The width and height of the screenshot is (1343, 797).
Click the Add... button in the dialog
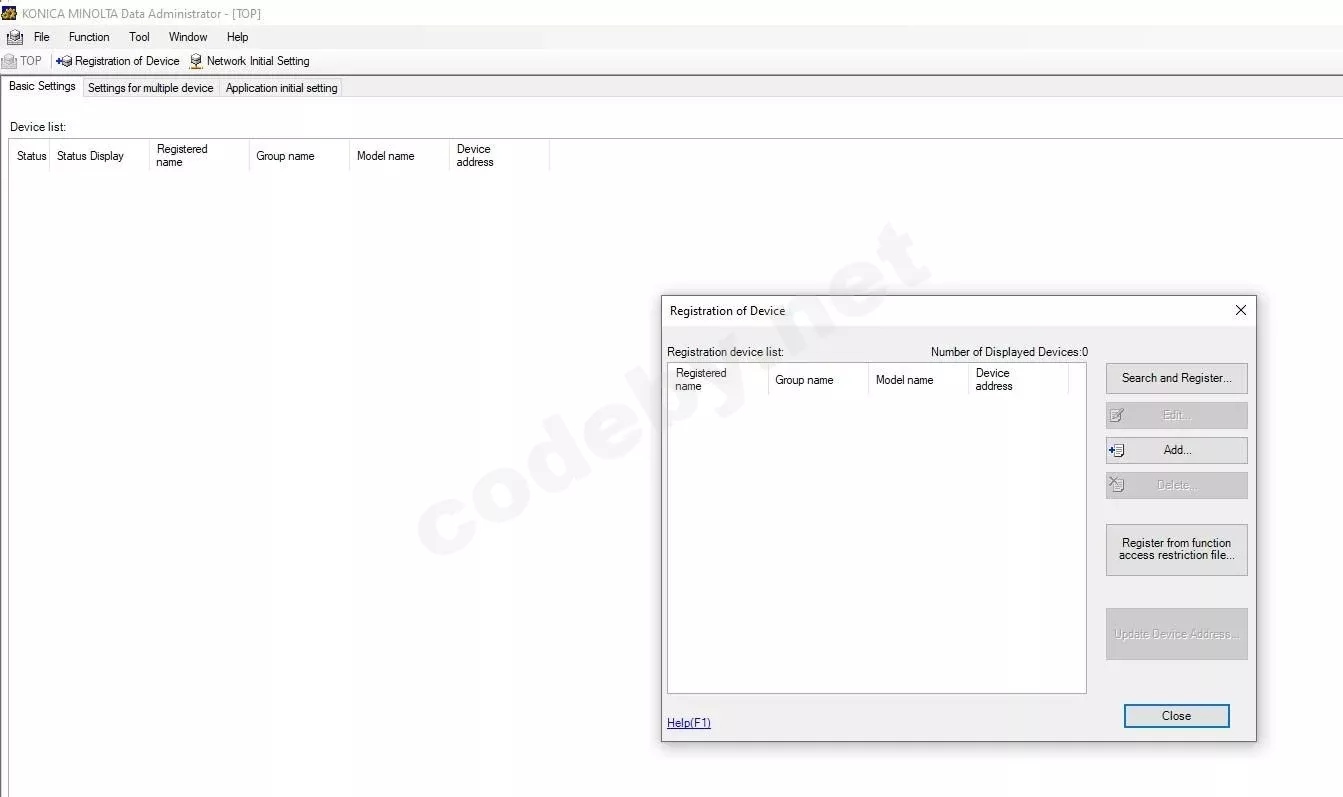pos(1176,450)
